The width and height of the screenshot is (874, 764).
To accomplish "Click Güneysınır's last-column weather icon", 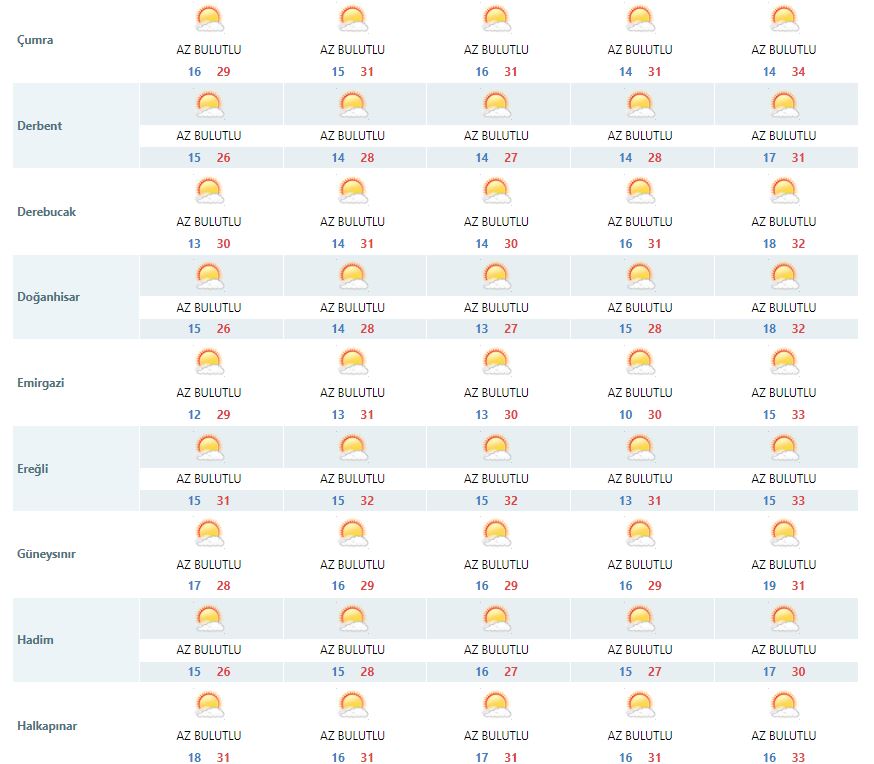I will pos(785,534).
